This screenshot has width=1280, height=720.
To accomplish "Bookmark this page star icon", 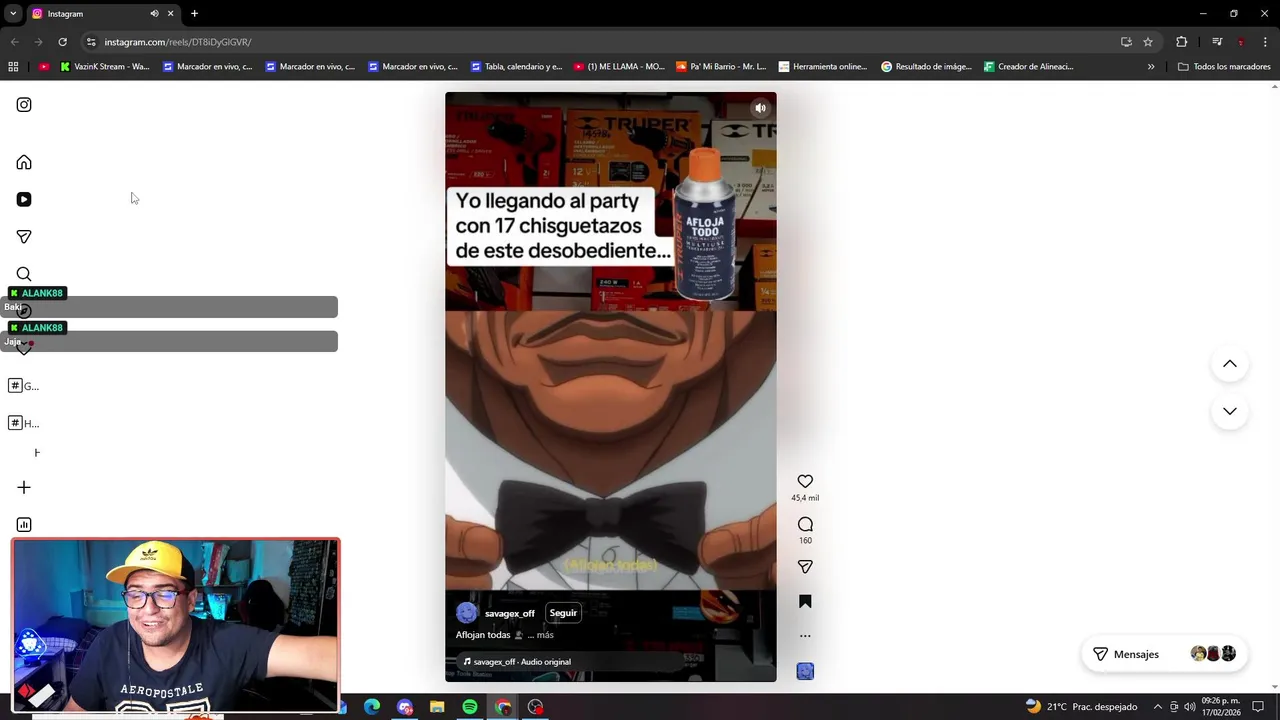I will [1148, 42].
